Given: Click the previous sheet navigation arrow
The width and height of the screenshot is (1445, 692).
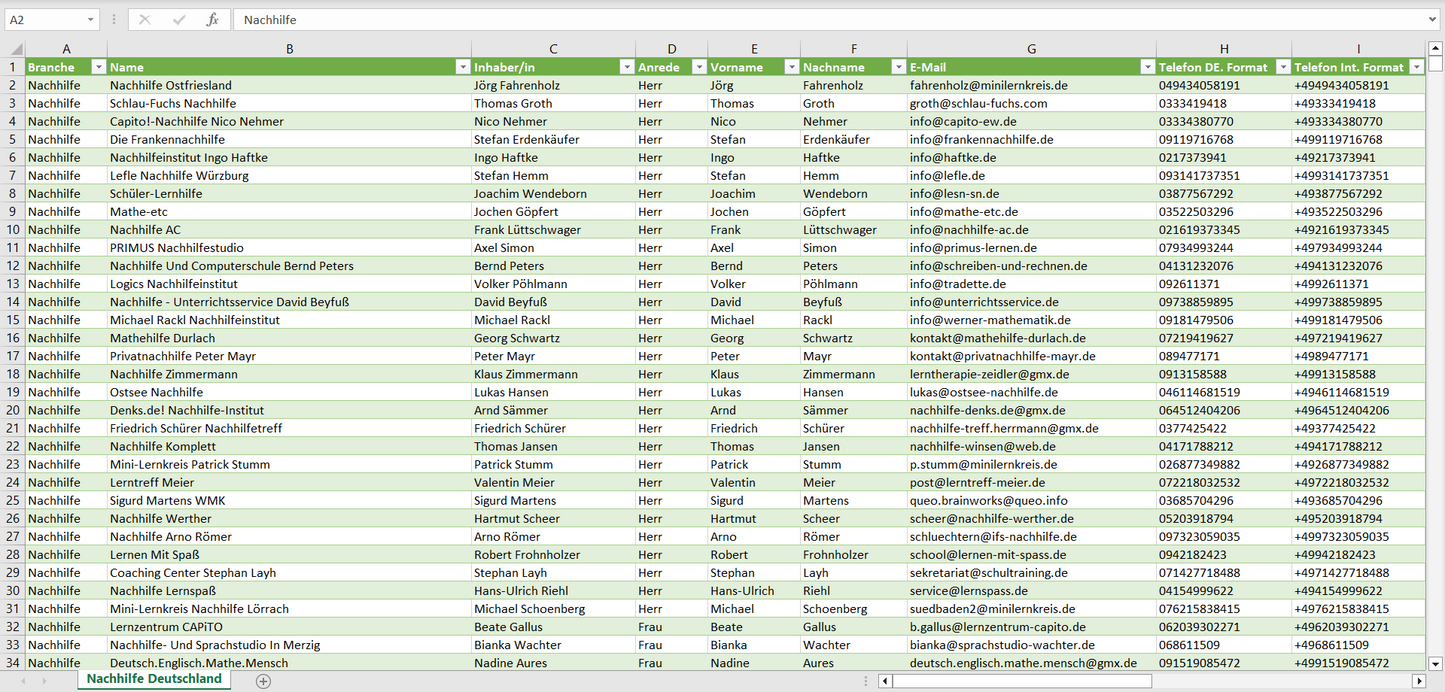Looking at the screenshot, I should point(23,681).
